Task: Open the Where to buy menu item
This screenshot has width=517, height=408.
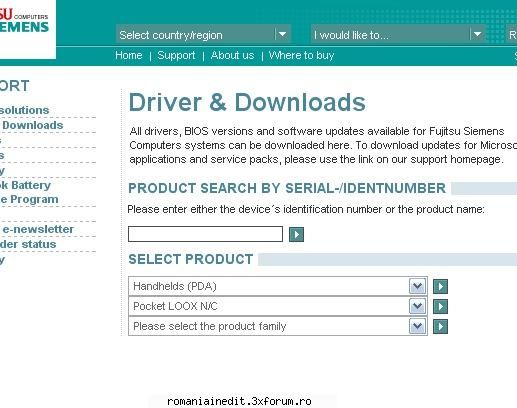Action: tap(301, 55)
